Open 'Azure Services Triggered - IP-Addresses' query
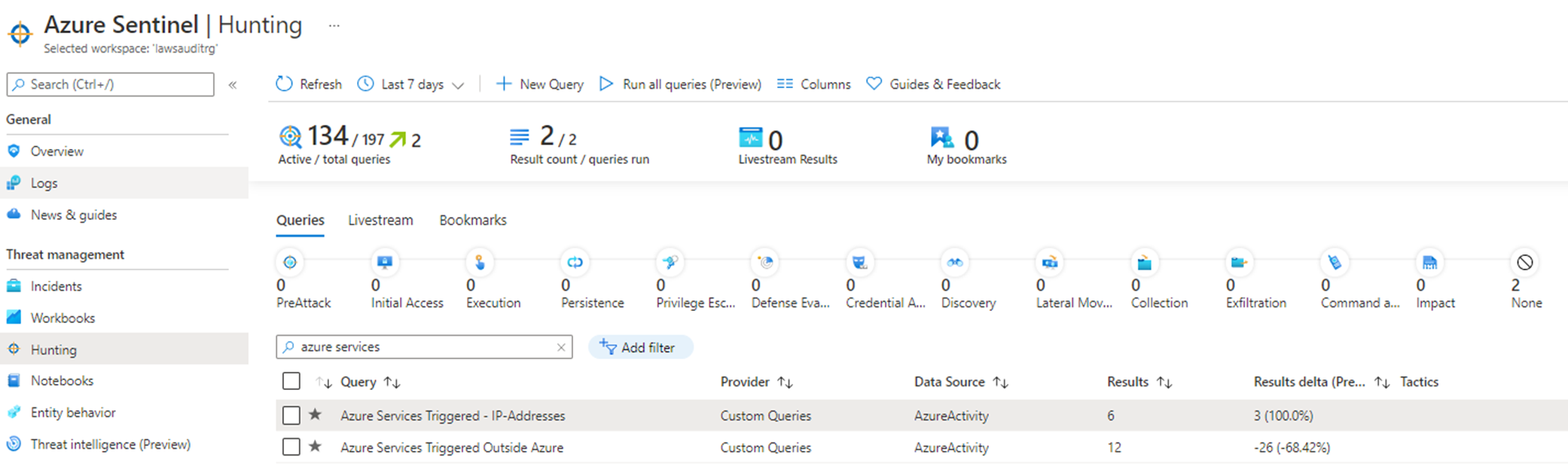This screenshot has width=1568, height=472. click(x=453, y=416)
